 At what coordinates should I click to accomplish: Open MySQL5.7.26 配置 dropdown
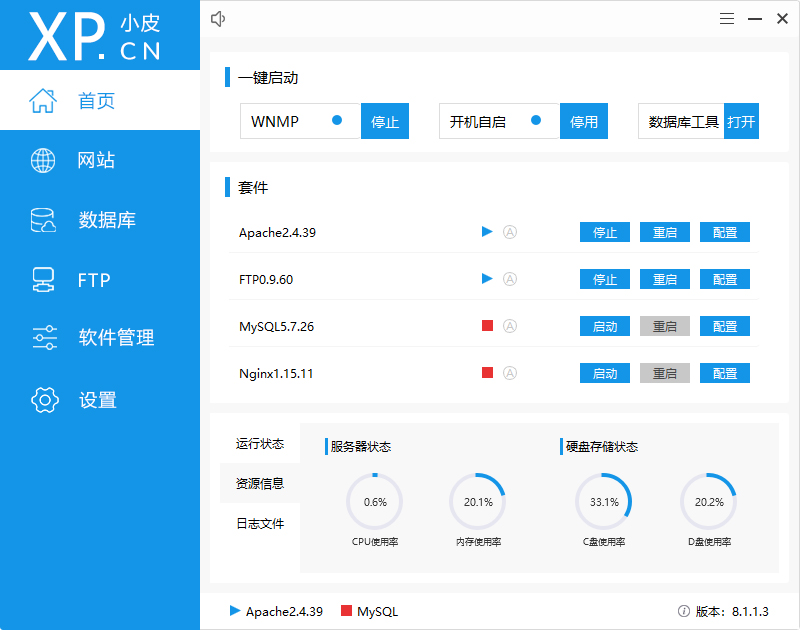(x=724, y=326)
